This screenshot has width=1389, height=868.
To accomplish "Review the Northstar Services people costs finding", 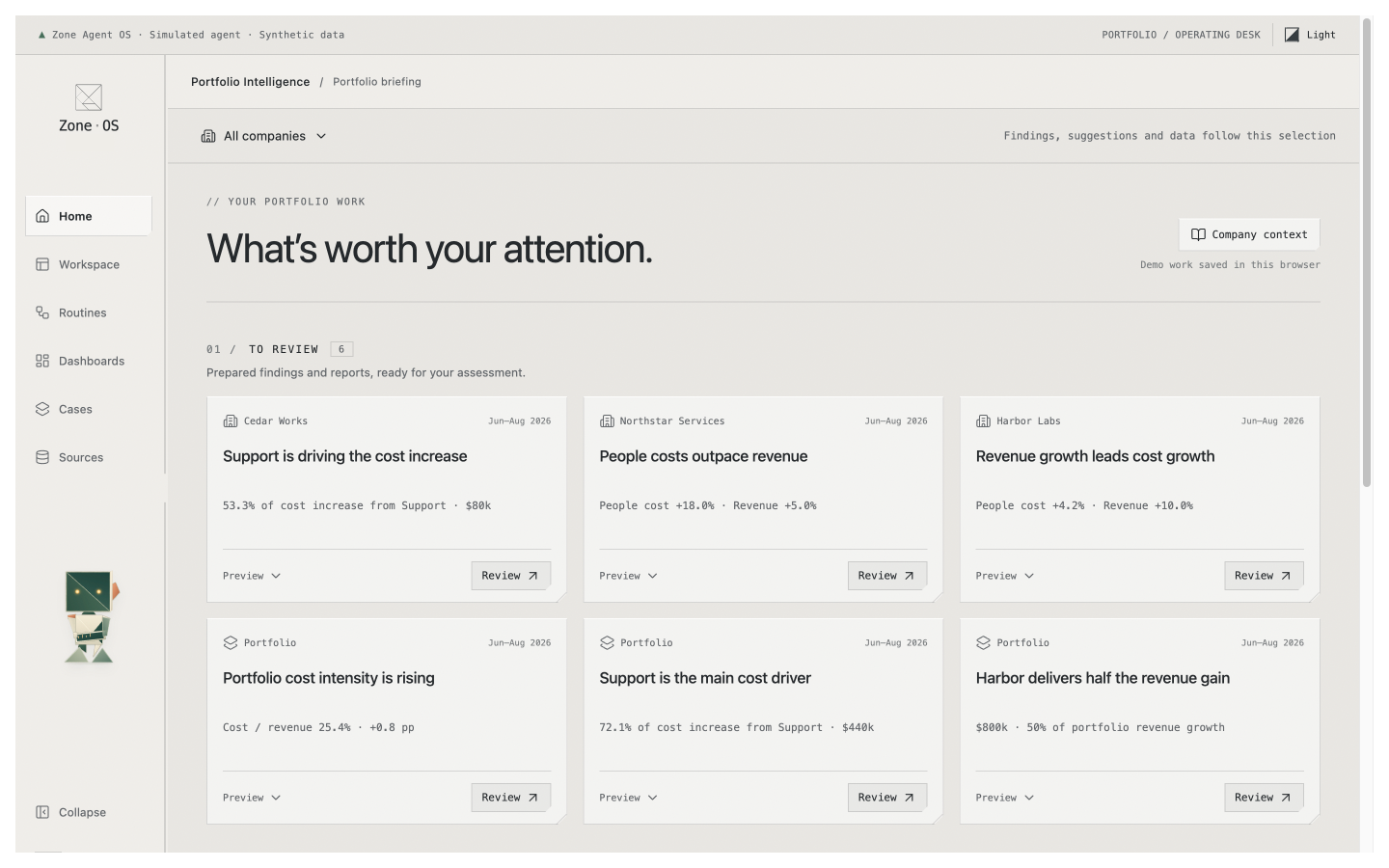I will 886,576.
